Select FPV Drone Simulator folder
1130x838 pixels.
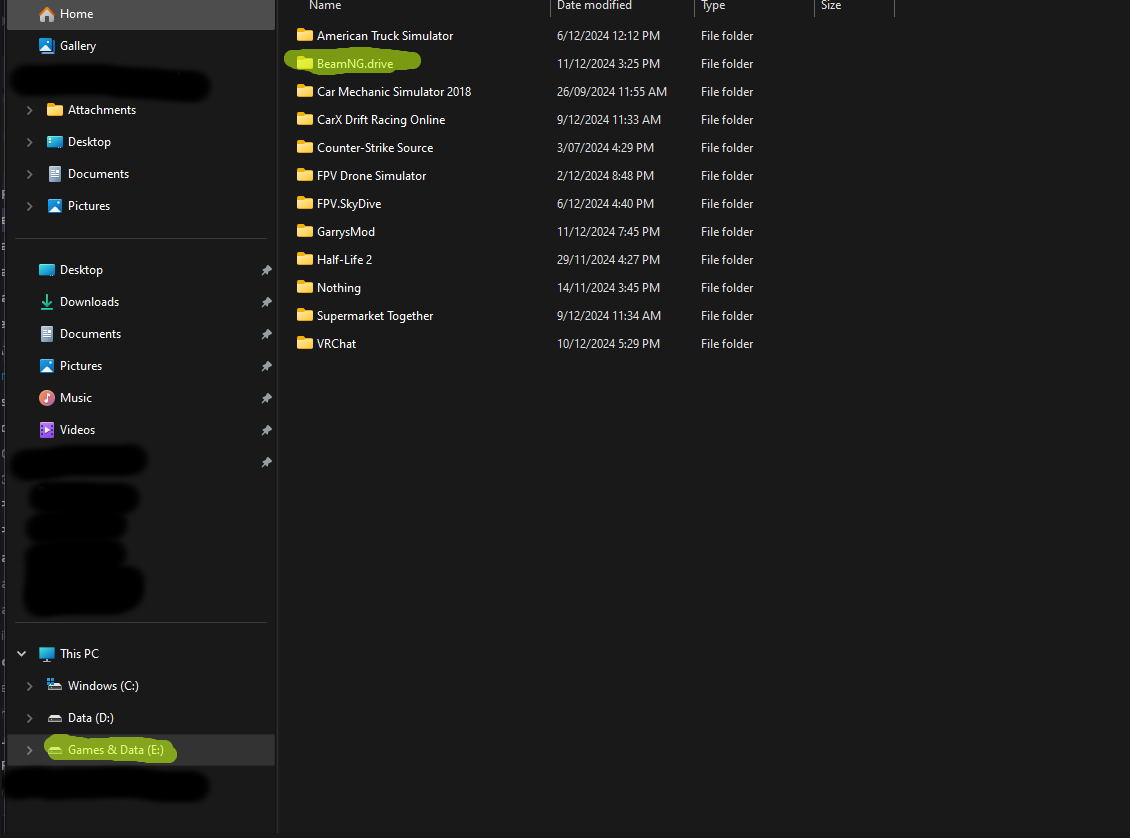[371, 176]
